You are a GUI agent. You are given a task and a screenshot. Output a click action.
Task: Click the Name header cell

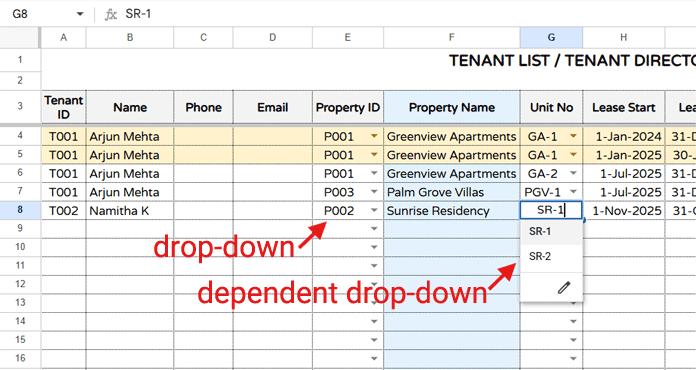pos(130,107)
